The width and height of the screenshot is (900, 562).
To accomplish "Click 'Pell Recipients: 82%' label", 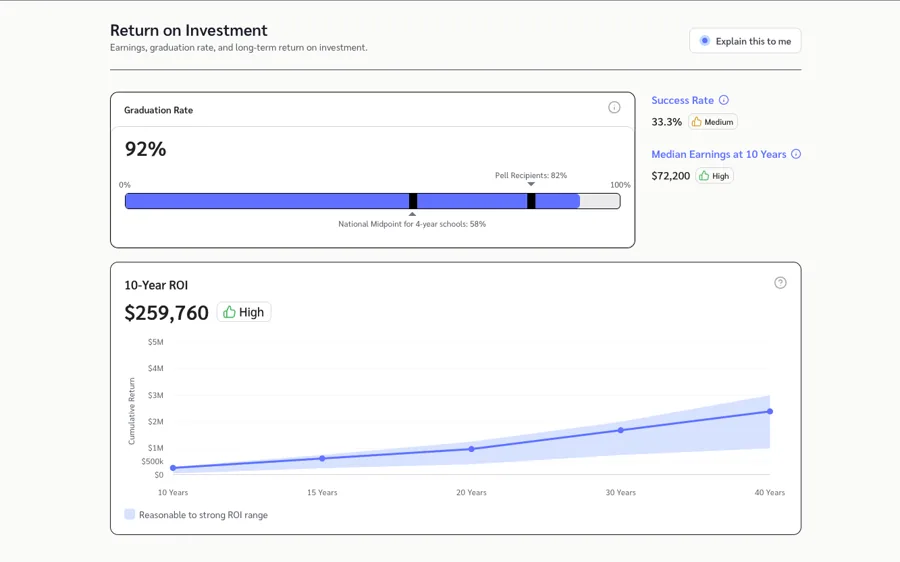I will click(x=531, y=175).
